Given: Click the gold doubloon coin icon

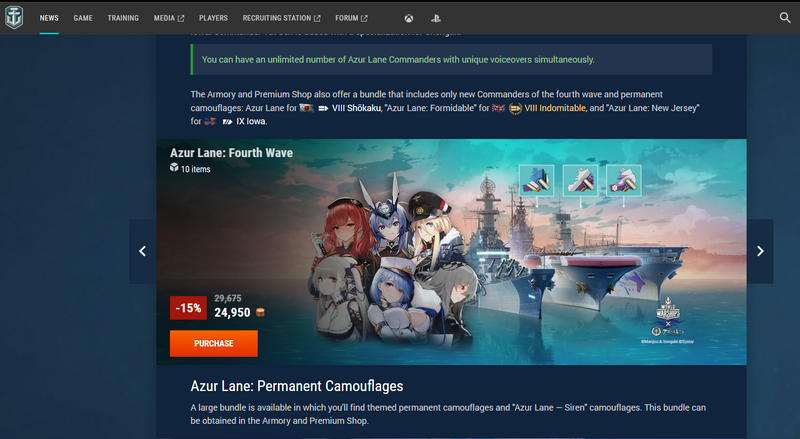Looking at the screenshot, I should [260, 312].
